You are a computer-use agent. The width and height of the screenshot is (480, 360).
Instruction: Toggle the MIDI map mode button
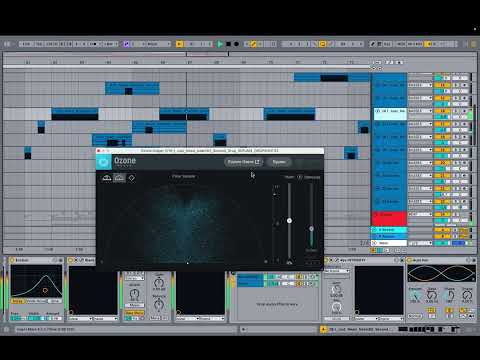coord(401,44)
